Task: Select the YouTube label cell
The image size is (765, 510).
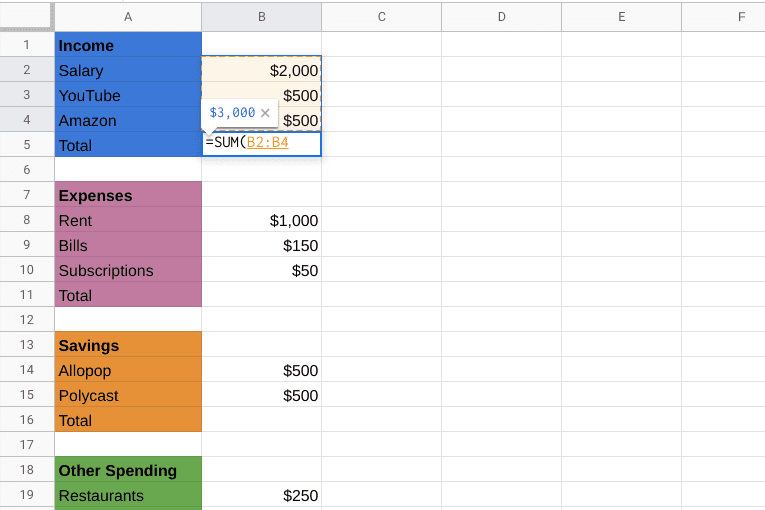Action: [x=128, y=95]
